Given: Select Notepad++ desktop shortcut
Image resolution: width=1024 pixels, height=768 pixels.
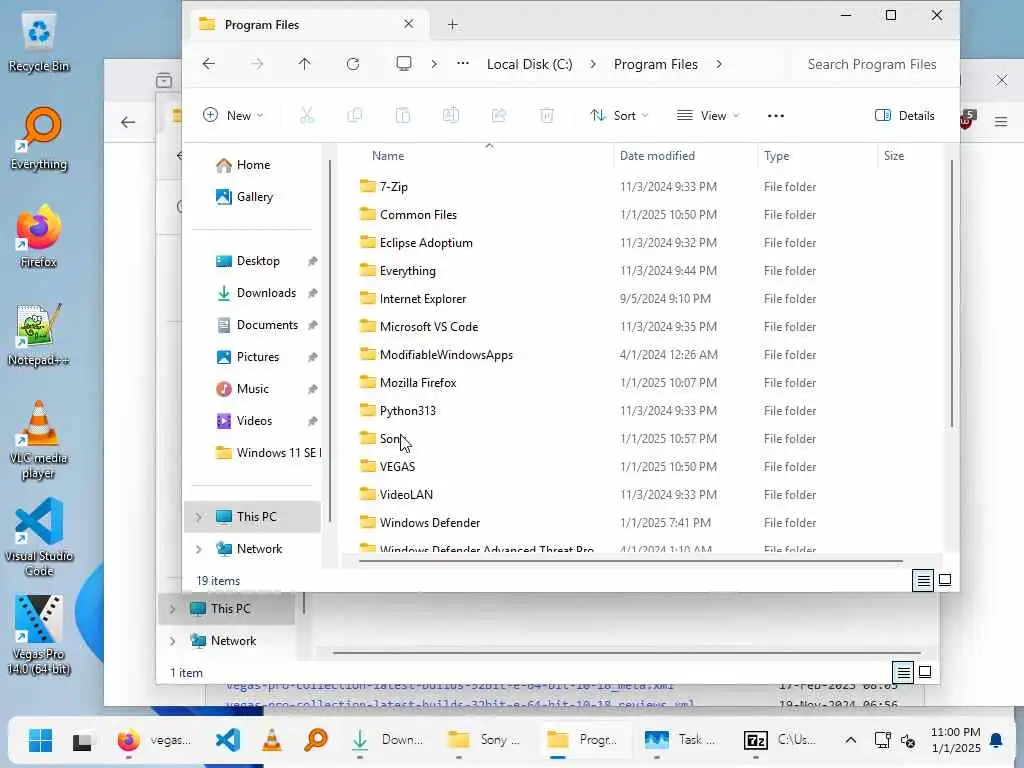Looking at the screenshot, I should pyautogui.click(x=39, y=334).
